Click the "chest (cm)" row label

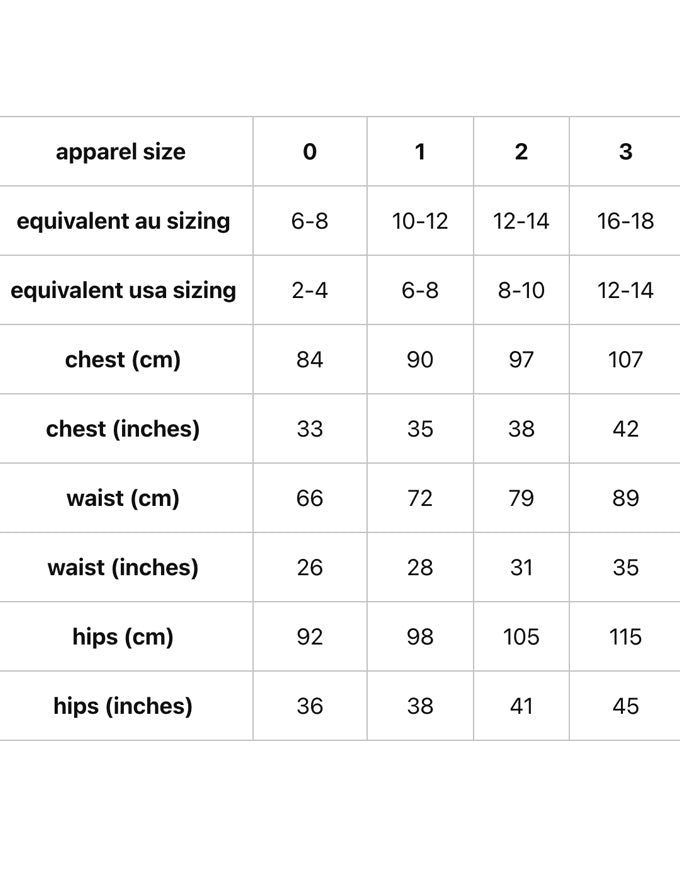[123, 359]
